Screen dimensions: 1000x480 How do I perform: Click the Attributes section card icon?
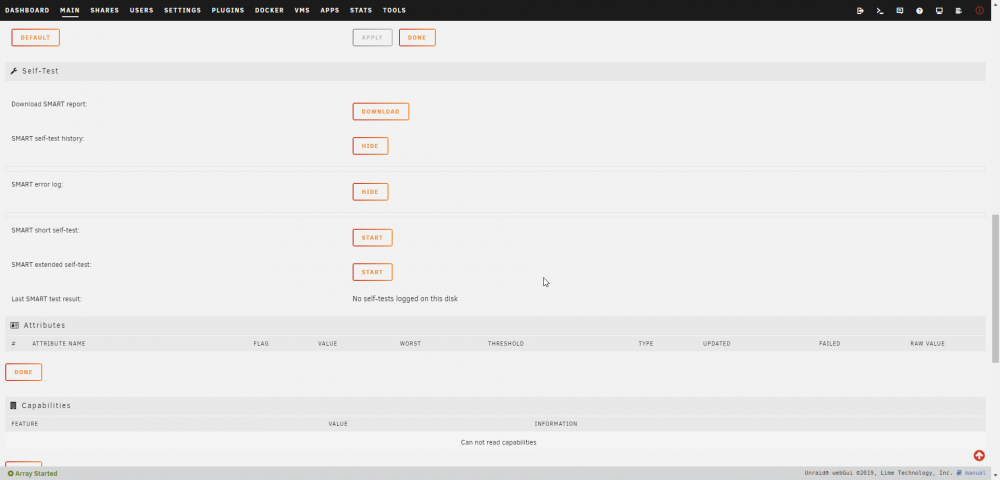coord(15,325)
